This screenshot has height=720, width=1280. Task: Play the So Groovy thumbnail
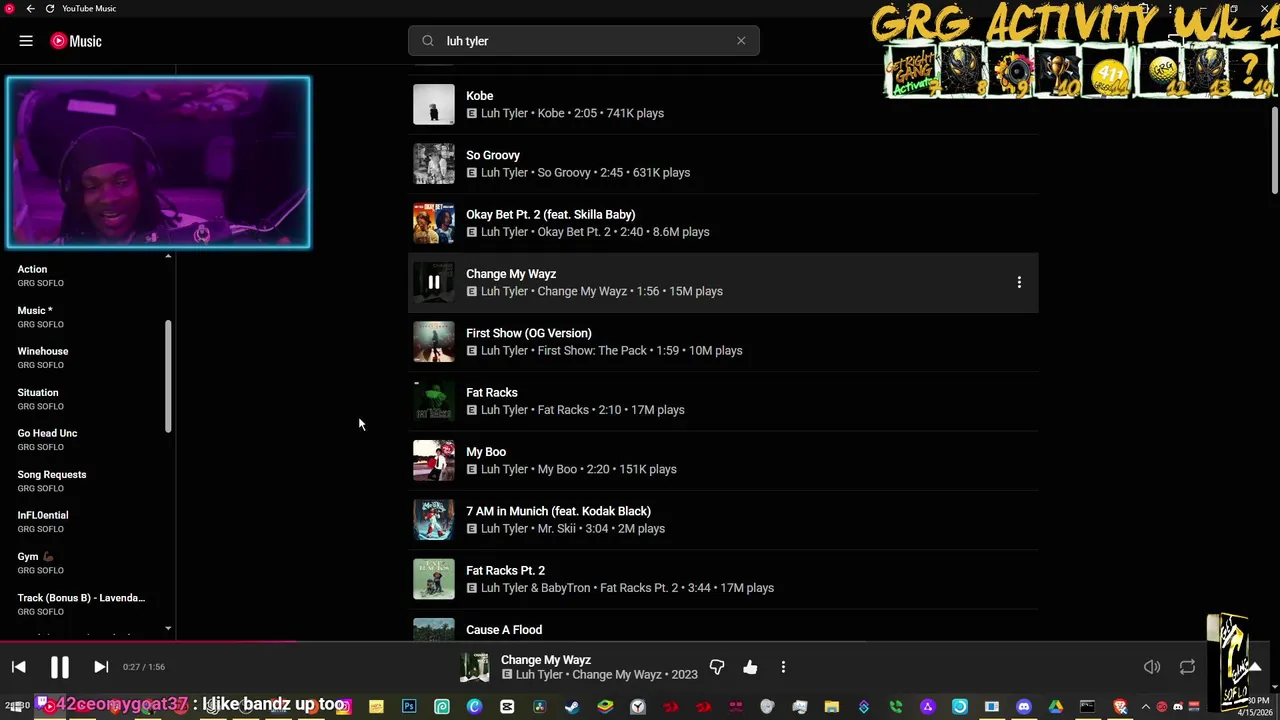(434, 164)
